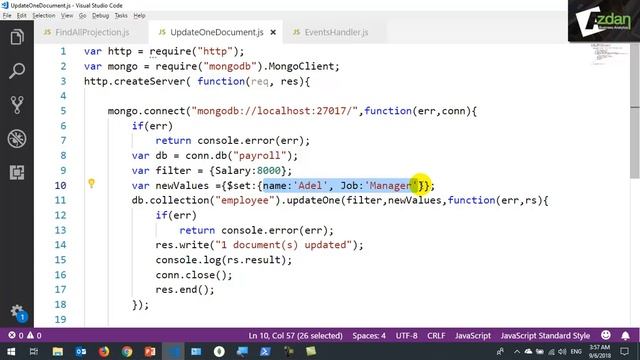Select the UpdateOneDocument.js tab
The width and height of the screenshot is (640, 360).
coord(216,32)
